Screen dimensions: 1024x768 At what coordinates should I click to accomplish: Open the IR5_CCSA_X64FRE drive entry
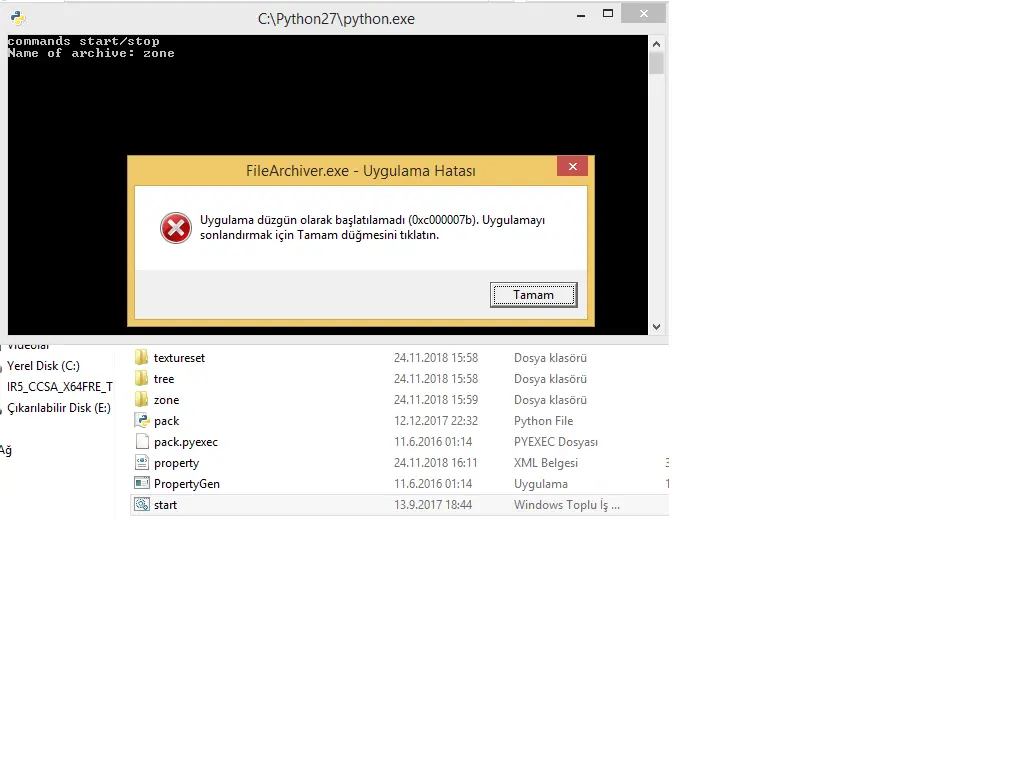coord(59,387)
